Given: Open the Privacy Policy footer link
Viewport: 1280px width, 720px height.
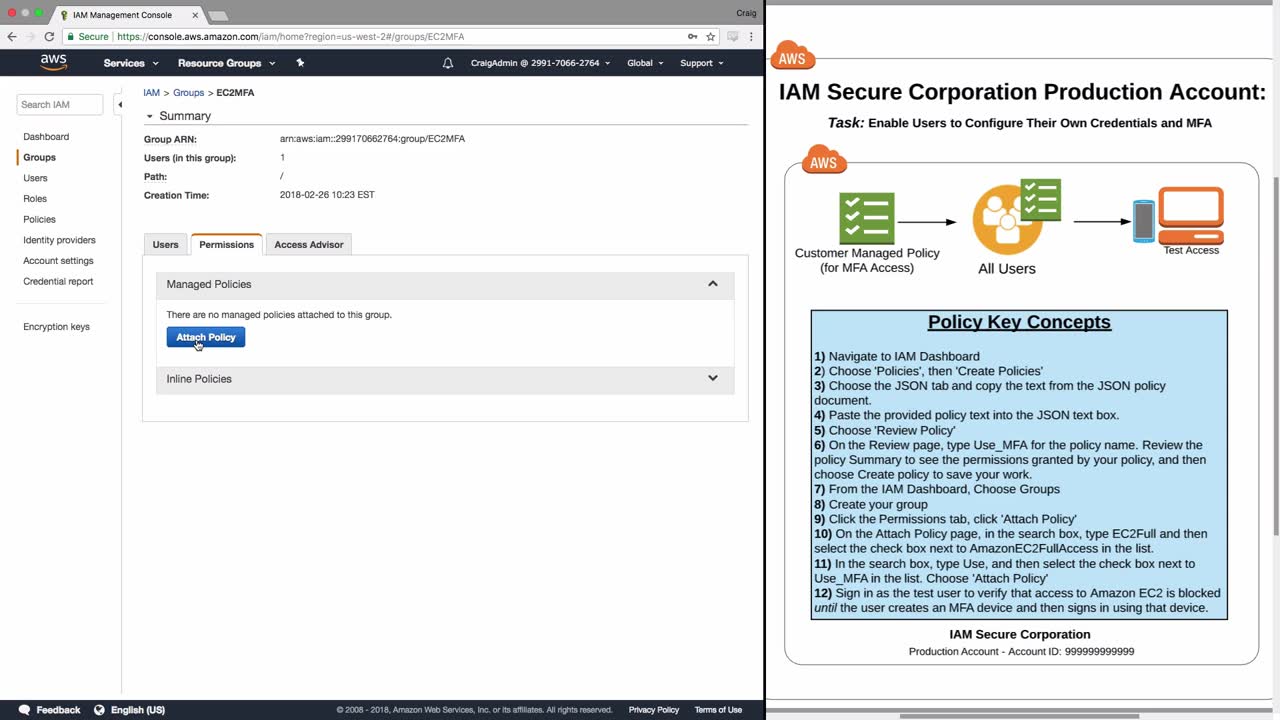Looking at the screenshot, I should click(654, 710).
